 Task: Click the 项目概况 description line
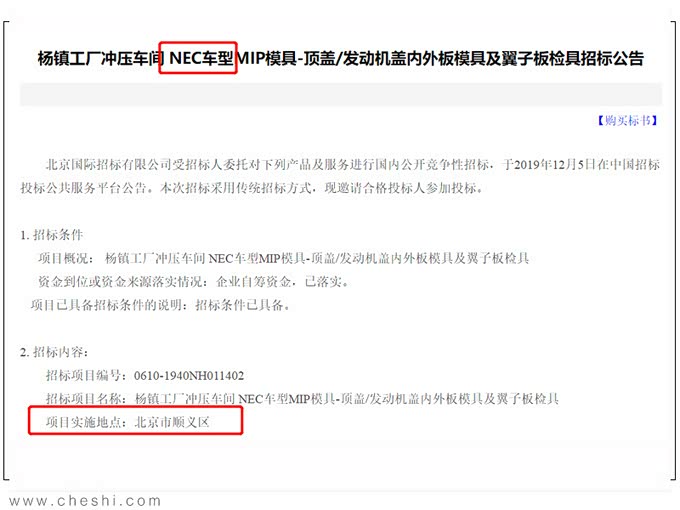click(x=284, y=258)
